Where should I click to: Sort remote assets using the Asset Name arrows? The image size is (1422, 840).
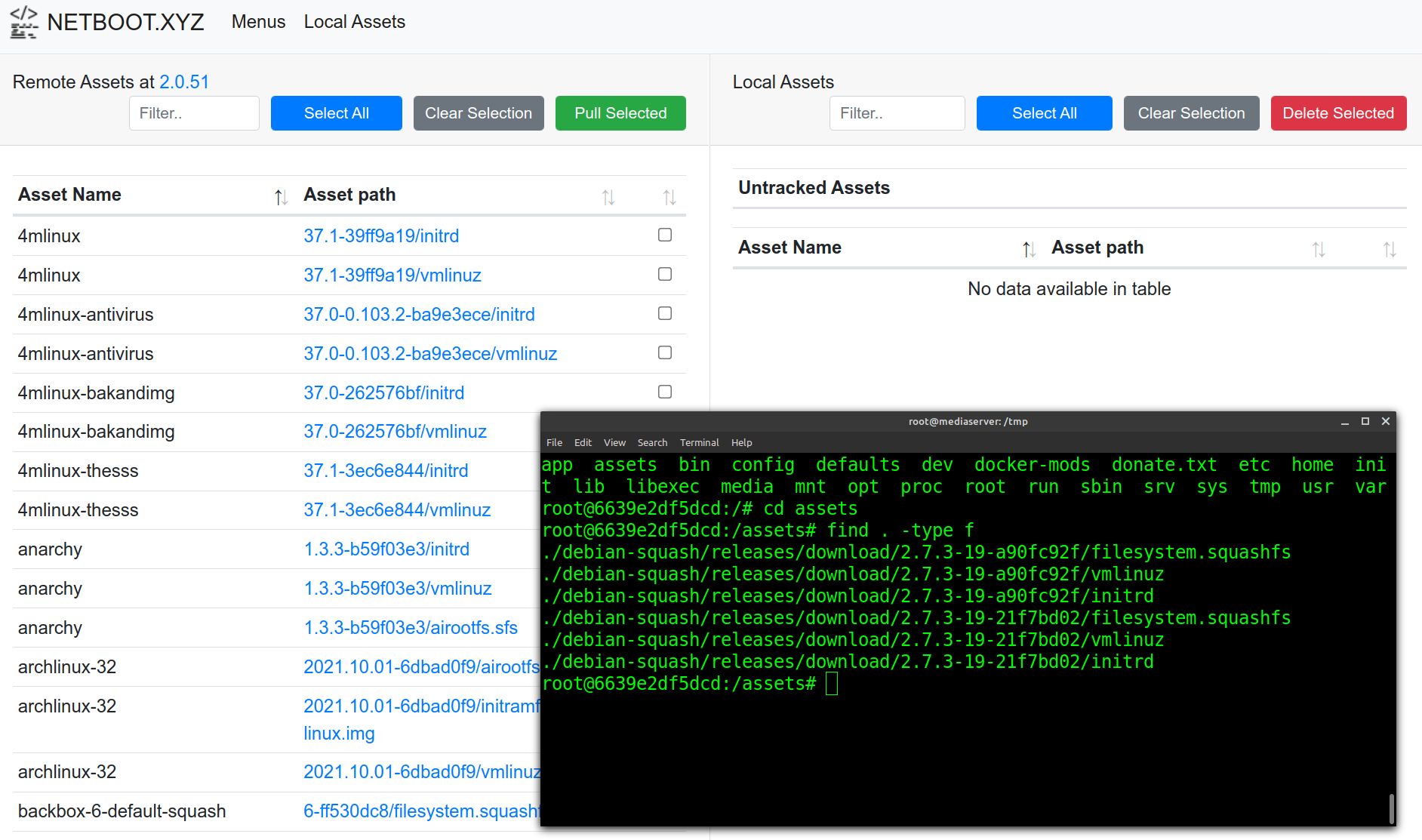(281, 197)
